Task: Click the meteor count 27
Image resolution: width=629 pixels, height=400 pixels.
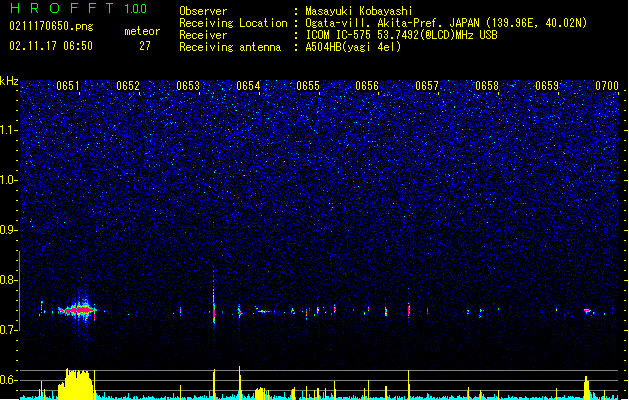Action: point(145,46)
